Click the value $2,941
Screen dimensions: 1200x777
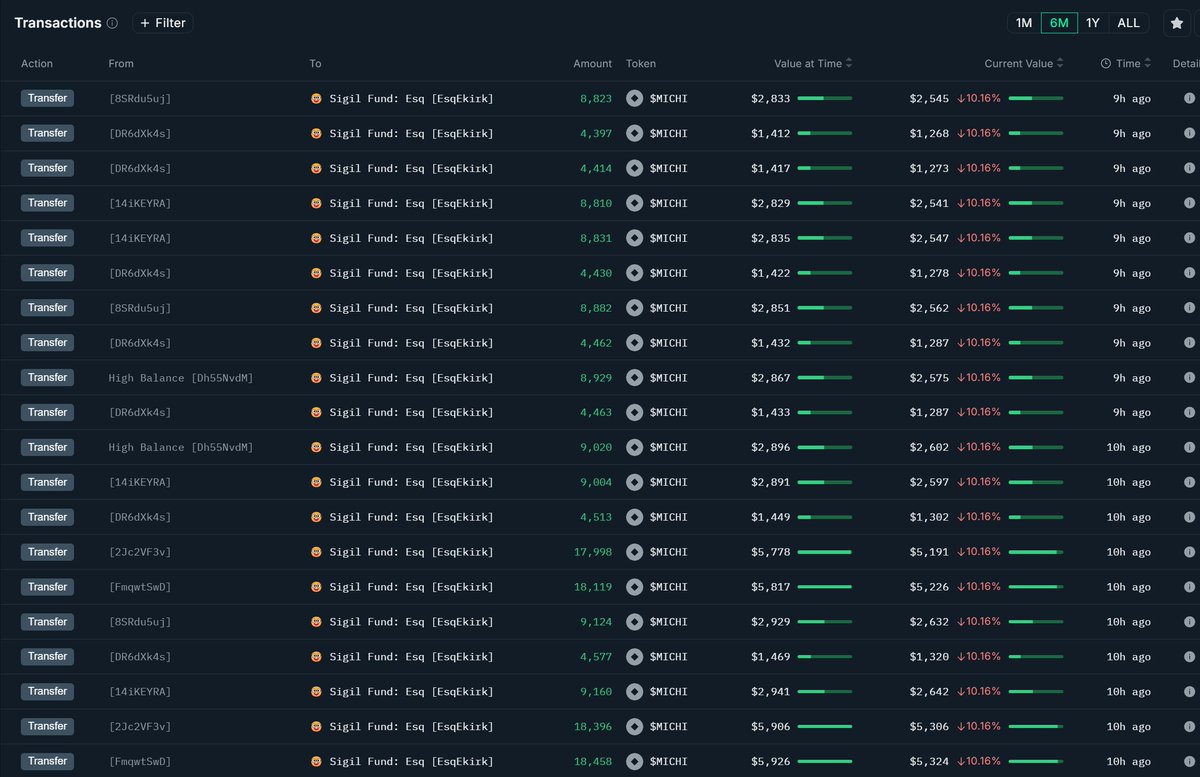pos(771,692)
